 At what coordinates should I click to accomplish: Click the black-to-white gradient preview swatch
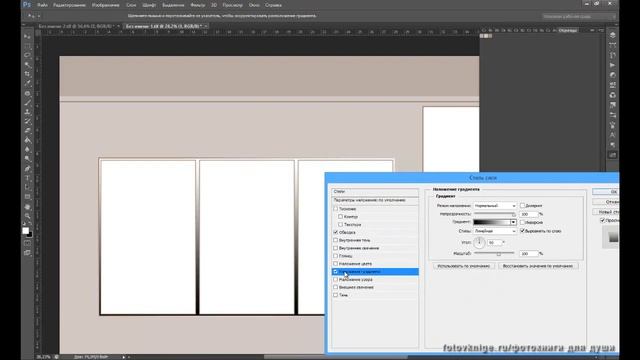pyautogui.click(x=491, y=222)
